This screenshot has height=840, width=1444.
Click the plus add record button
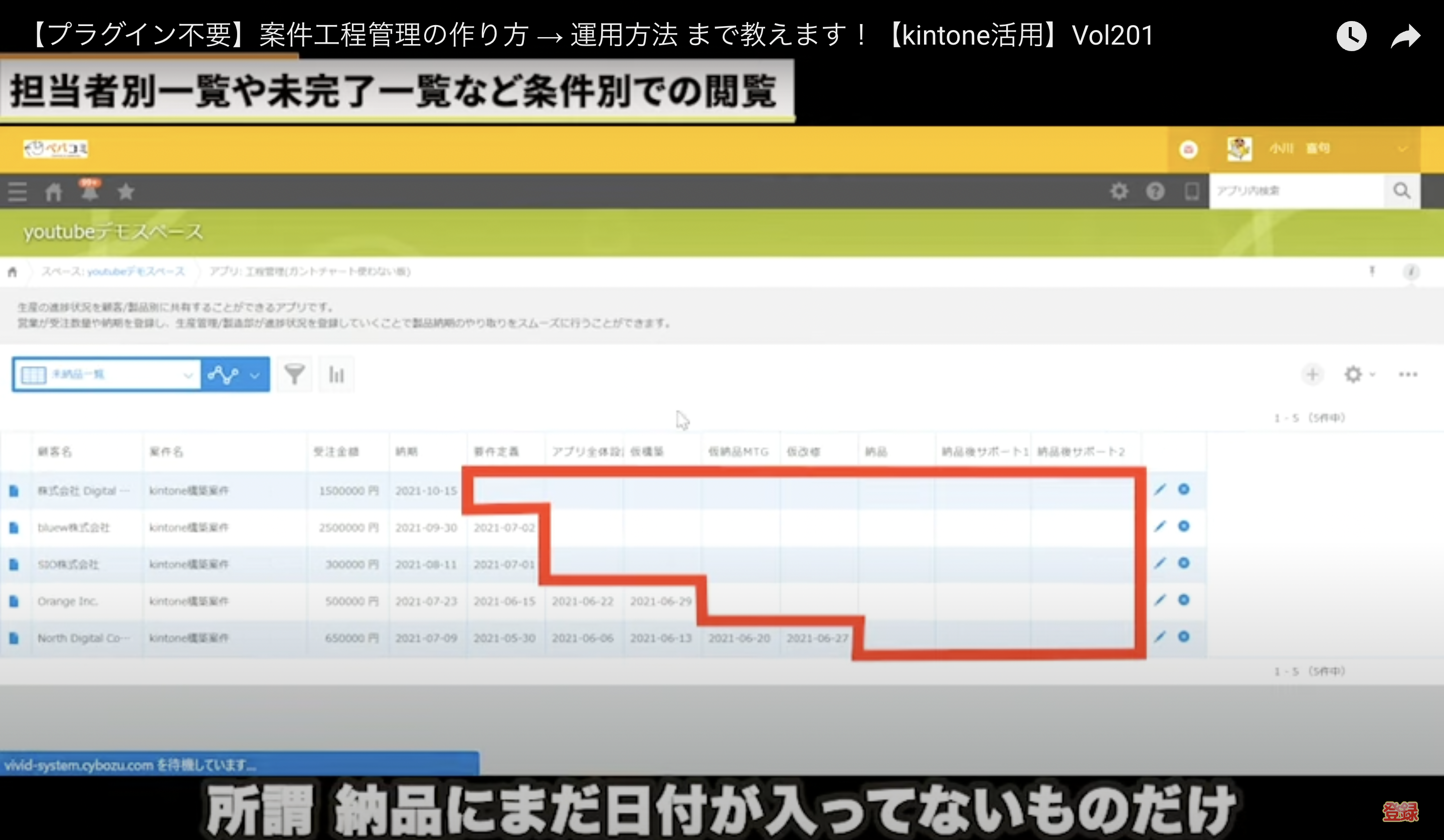point(1312,375)
